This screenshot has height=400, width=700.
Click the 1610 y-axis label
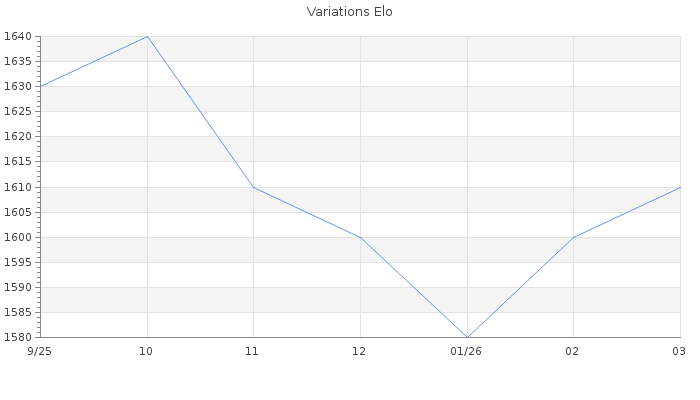[19, 187]
